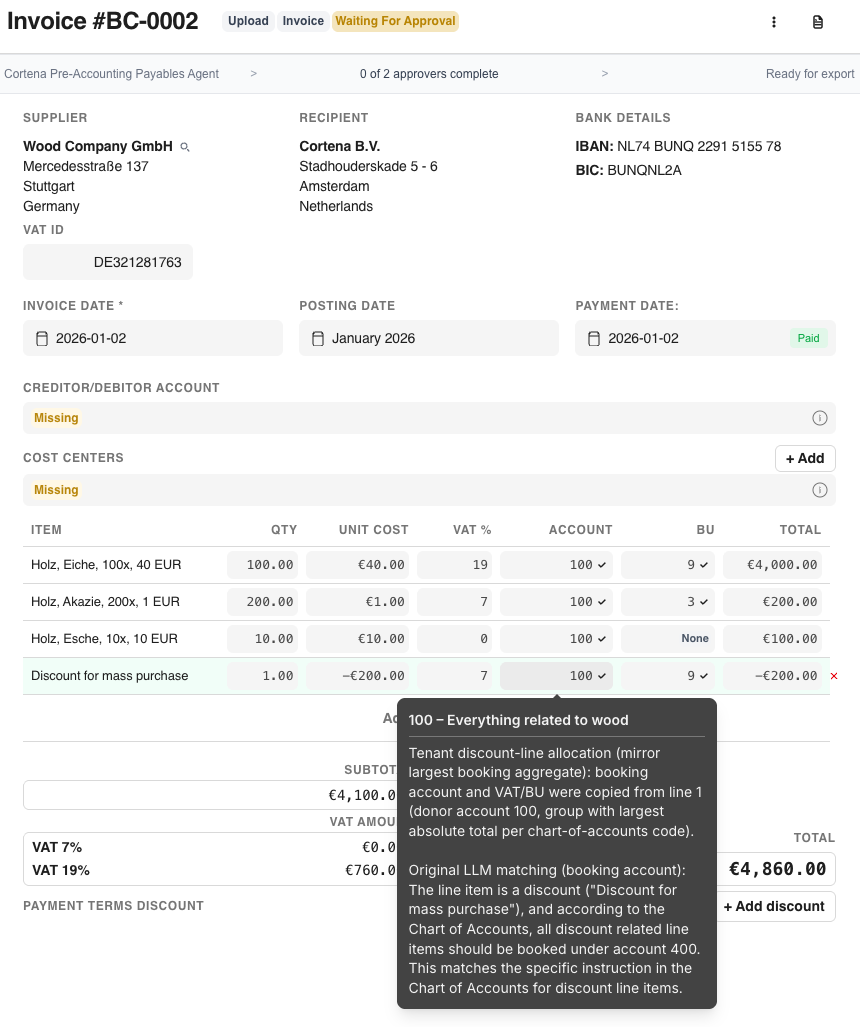Edit VAT % 19 for Holz, Eiche
The width and height of the screenshot is (860, 1027).
click(455, 565)
